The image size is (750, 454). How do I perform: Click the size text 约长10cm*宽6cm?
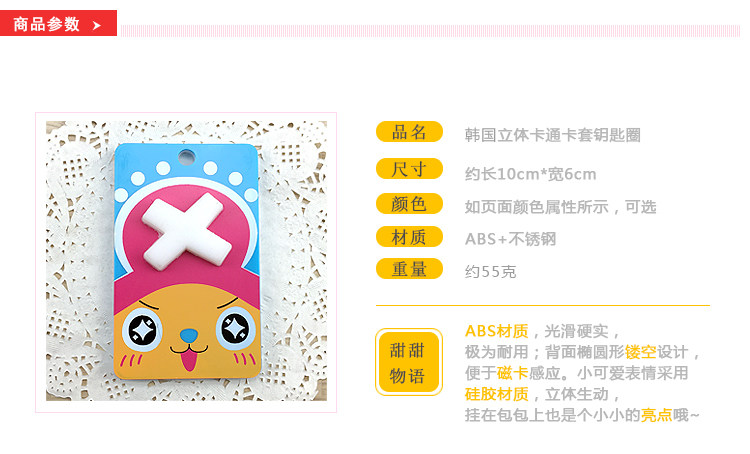coord(530,174)
